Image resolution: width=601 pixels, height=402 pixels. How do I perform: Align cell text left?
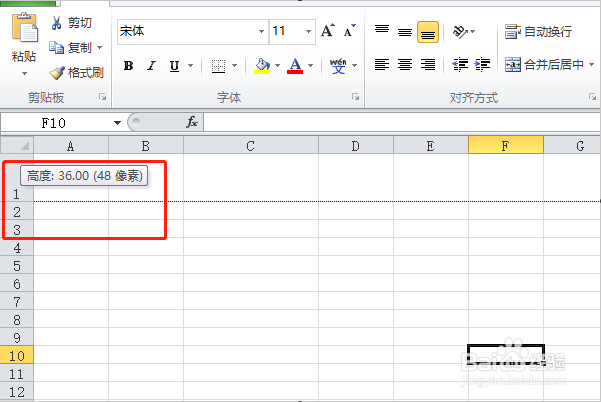(x=382, y=64)
